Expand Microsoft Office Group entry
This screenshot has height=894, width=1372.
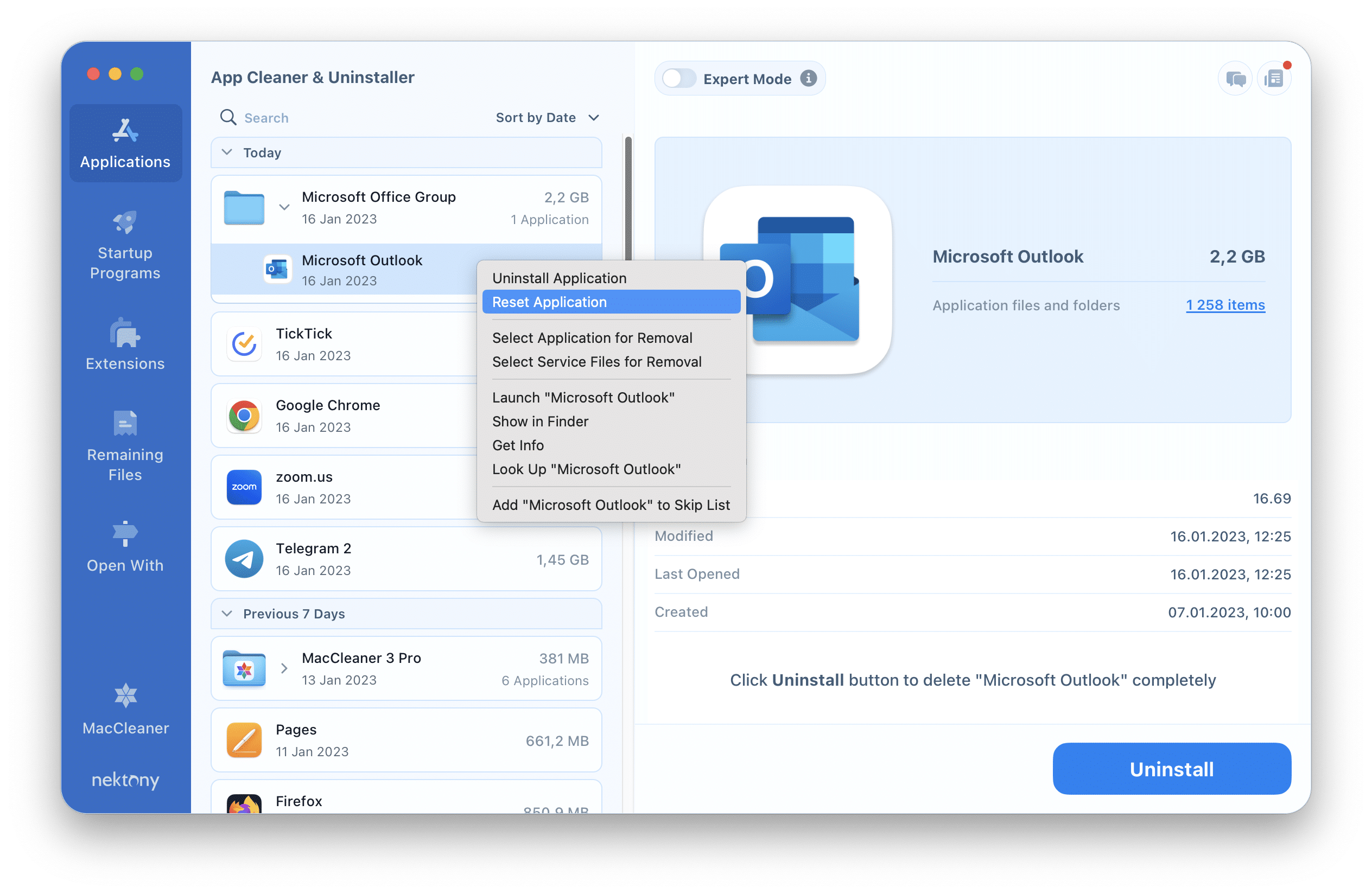tap(284, 207)
